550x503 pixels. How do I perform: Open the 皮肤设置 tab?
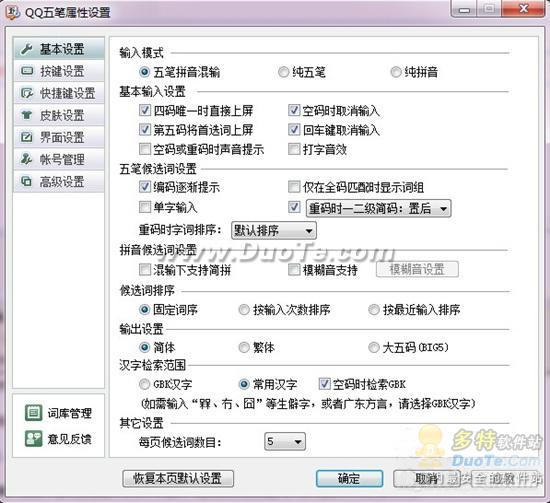59,115
